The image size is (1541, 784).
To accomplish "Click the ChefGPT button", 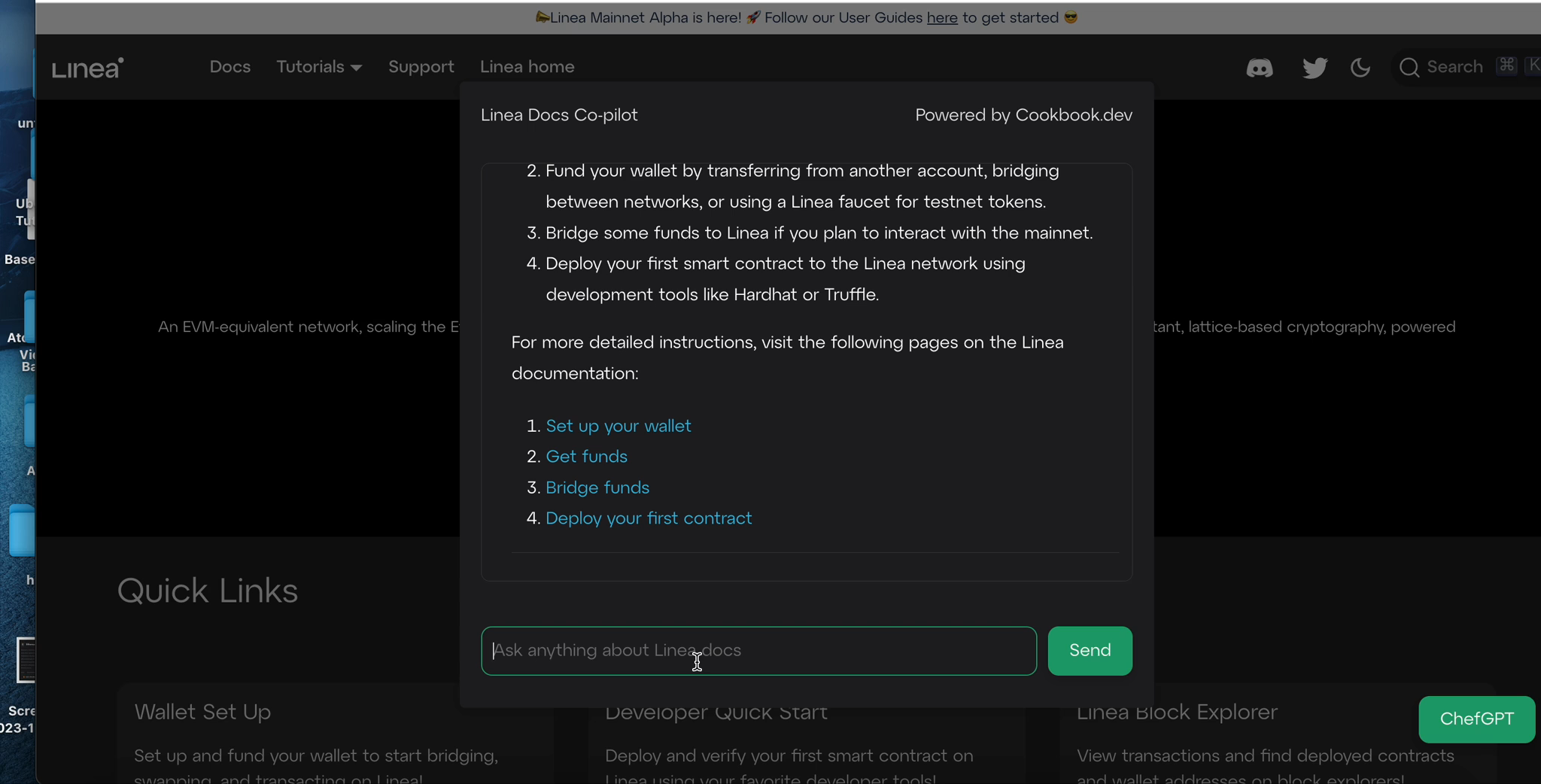I will pos(1477,719).
